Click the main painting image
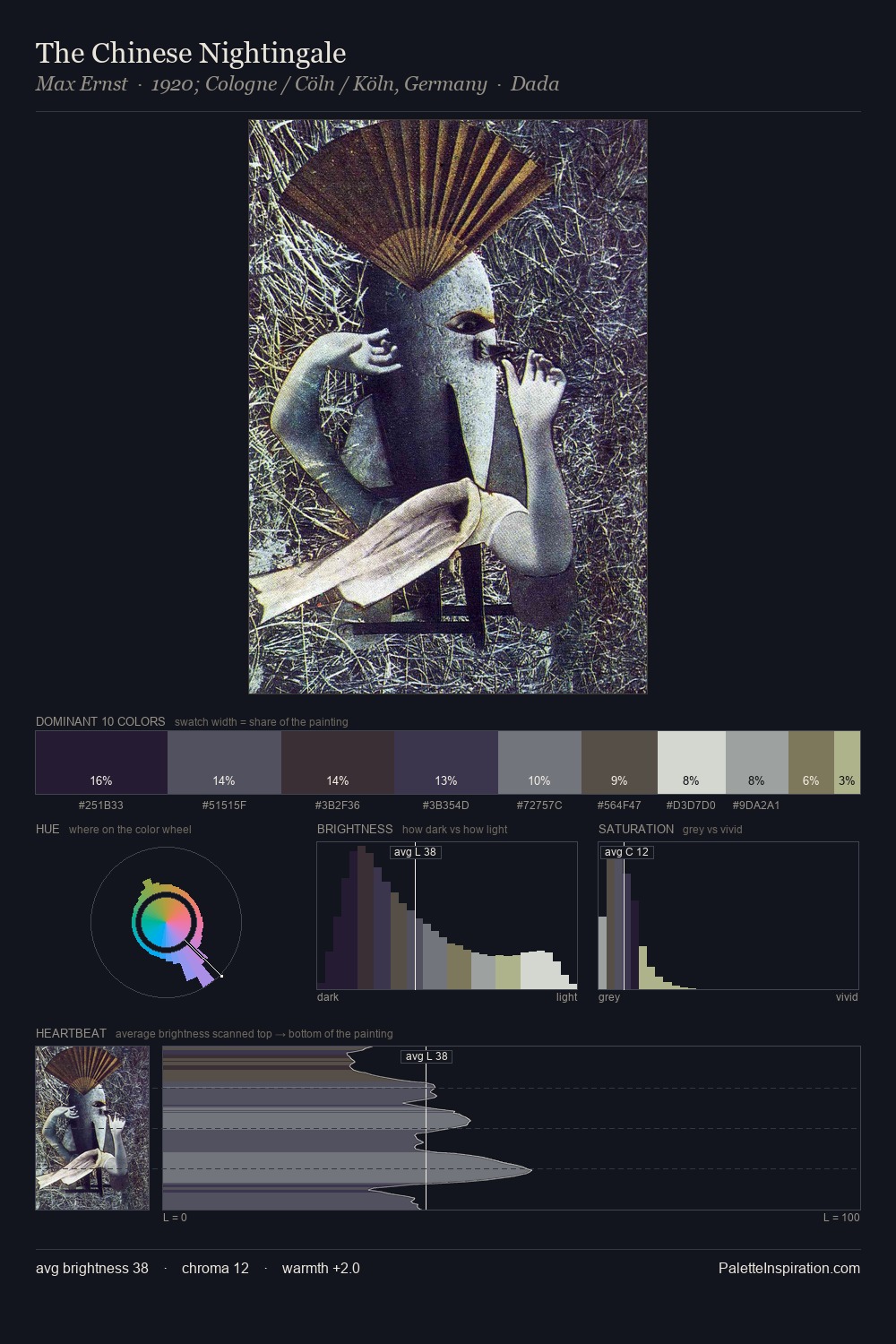The height and width of the screenshot is (1344, 896). [448, 407]
